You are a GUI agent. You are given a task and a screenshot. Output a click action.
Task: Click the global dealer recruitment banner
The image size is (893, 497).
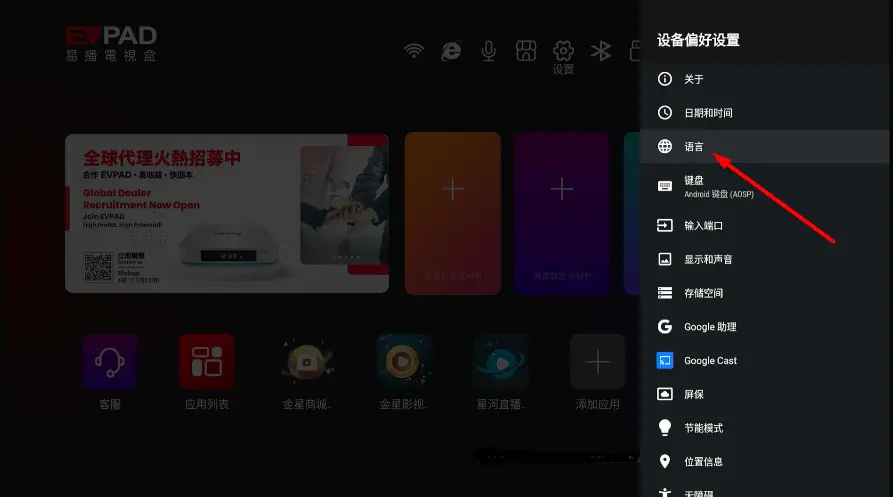click(x=227, y=213)
